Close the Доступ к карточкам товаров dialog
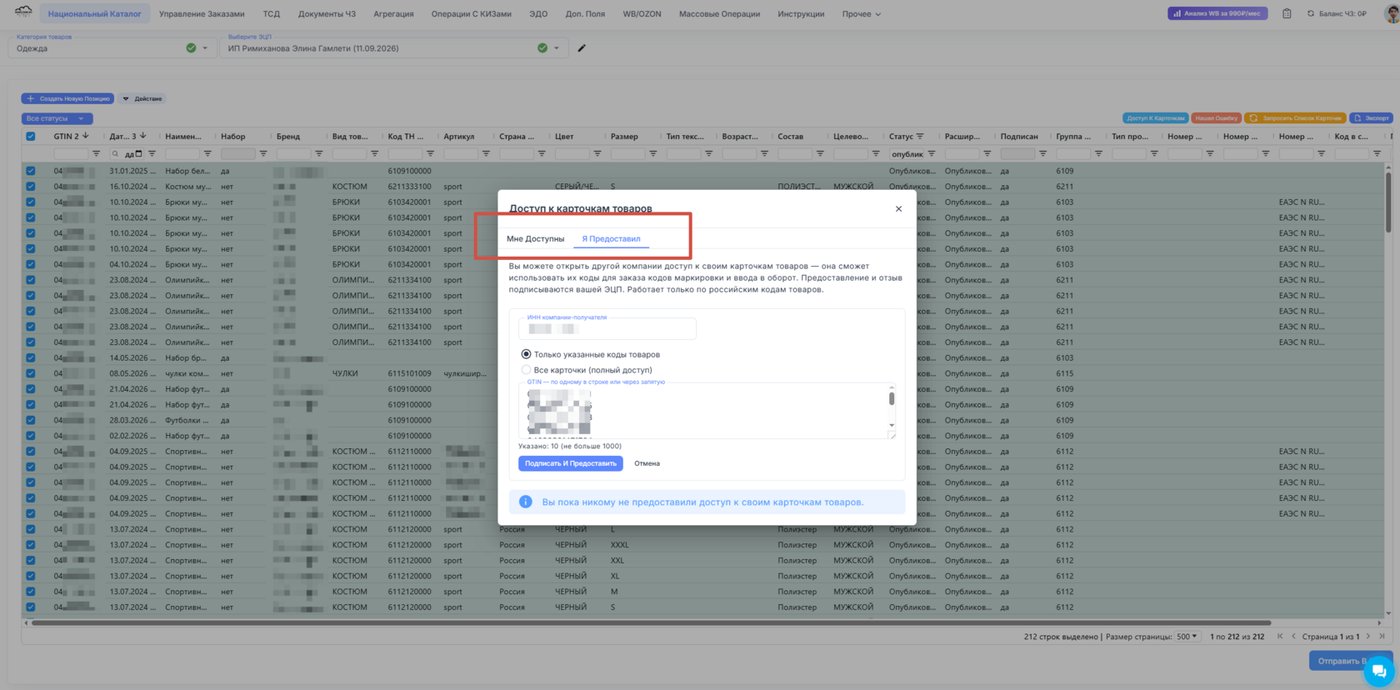 click(x=898, y=209)
